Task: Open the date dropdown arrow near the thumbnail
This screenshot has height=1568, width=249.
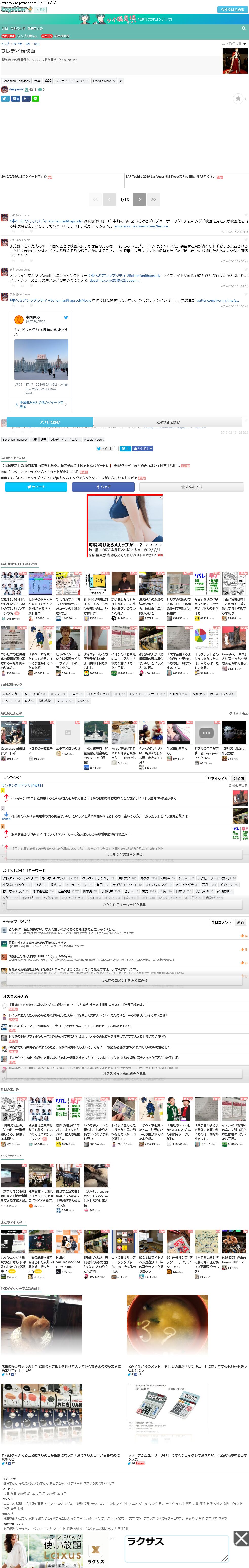Action: (x=245, y=44)
